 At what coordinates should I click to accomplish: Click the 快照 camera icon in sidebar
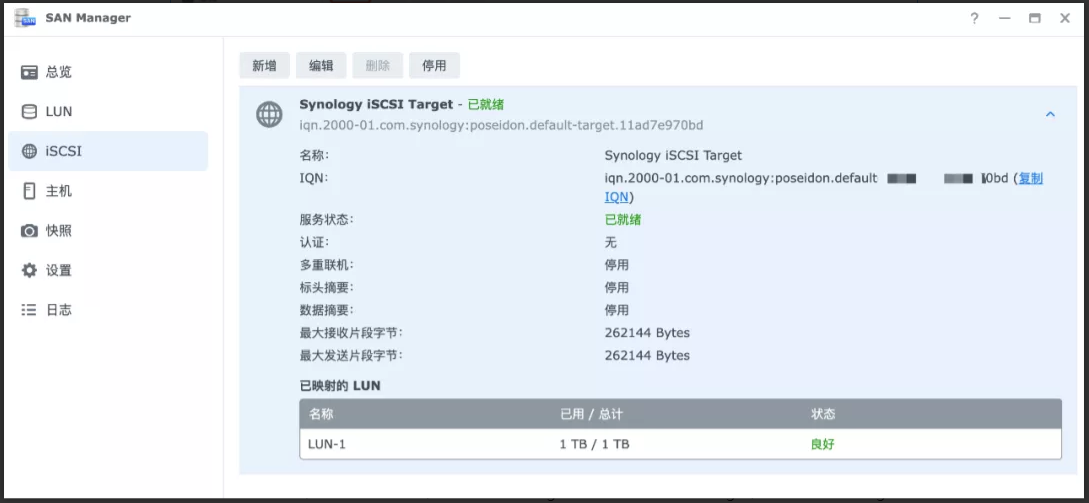(29, 231)
